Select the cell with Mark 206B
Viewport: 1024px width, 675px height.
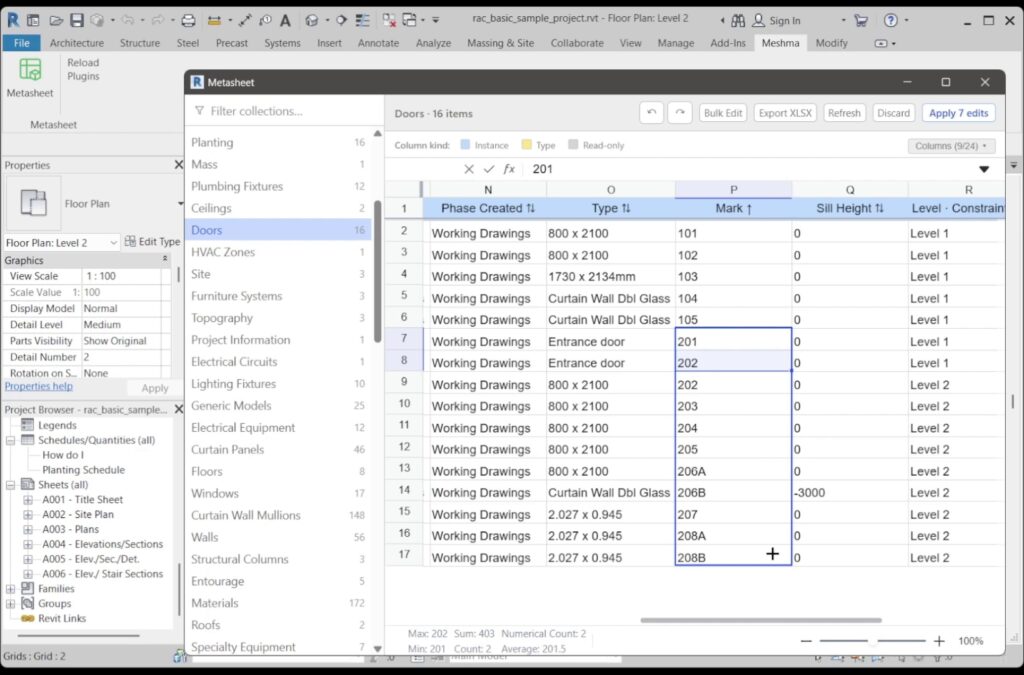point(733,493)
